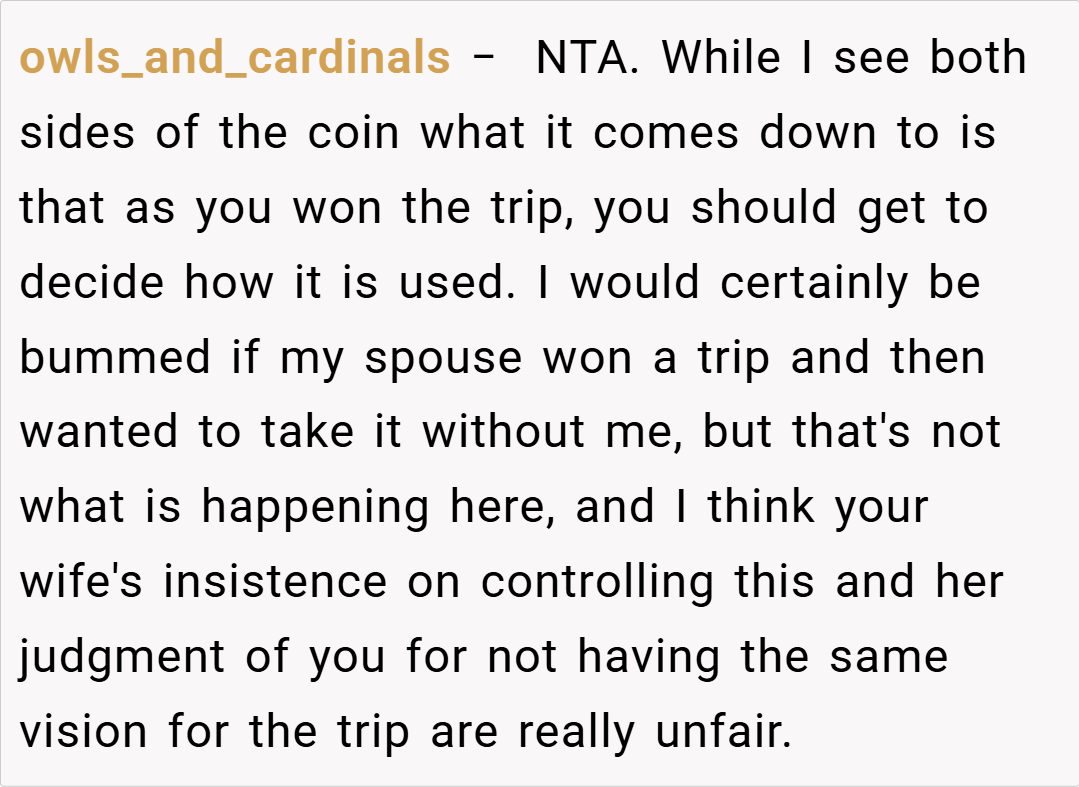
Task: Click on the word "without"
Action: pos(504,434)
